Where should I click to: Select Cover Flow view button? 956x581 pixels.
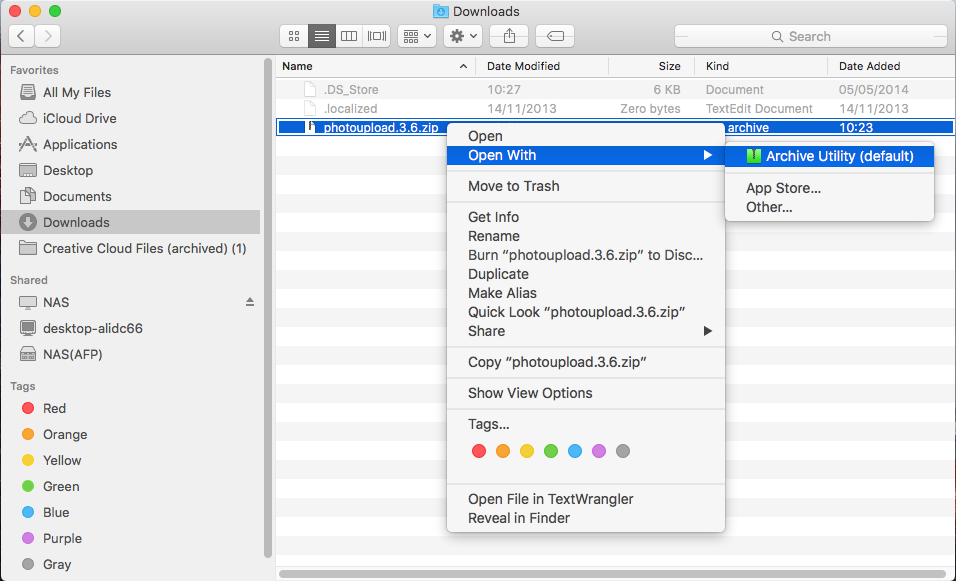[376, 36]
